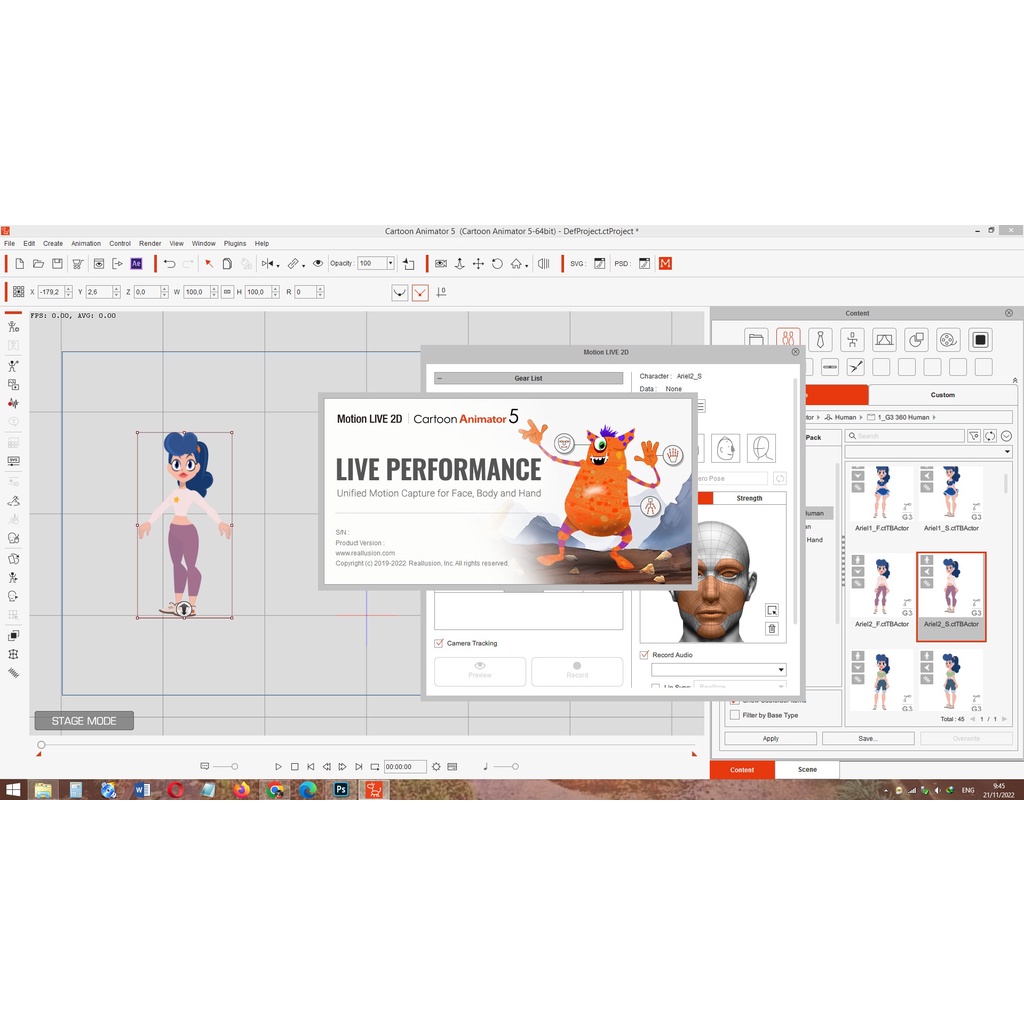Click the trash icon under face mesh
1024x1024 pixels.
tap(772, 629)
